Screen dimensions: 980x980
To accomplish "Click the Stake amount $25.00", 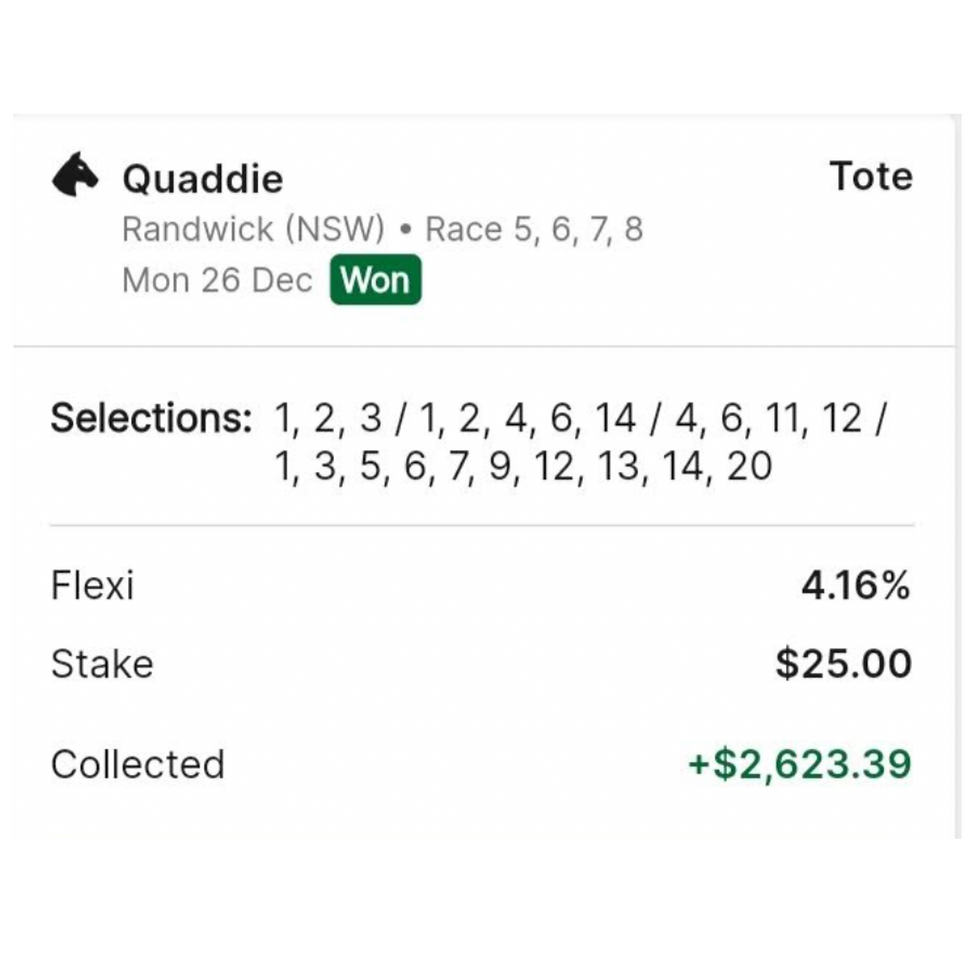I will coord(846,663).
